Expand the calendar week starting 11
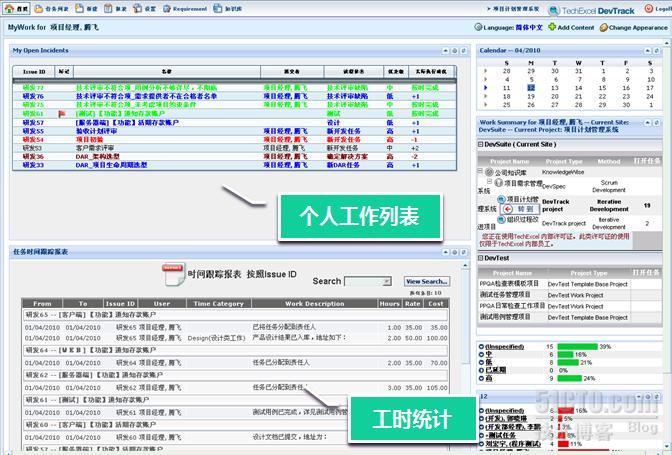The image size is (672, 455). [x=486, y=88]
